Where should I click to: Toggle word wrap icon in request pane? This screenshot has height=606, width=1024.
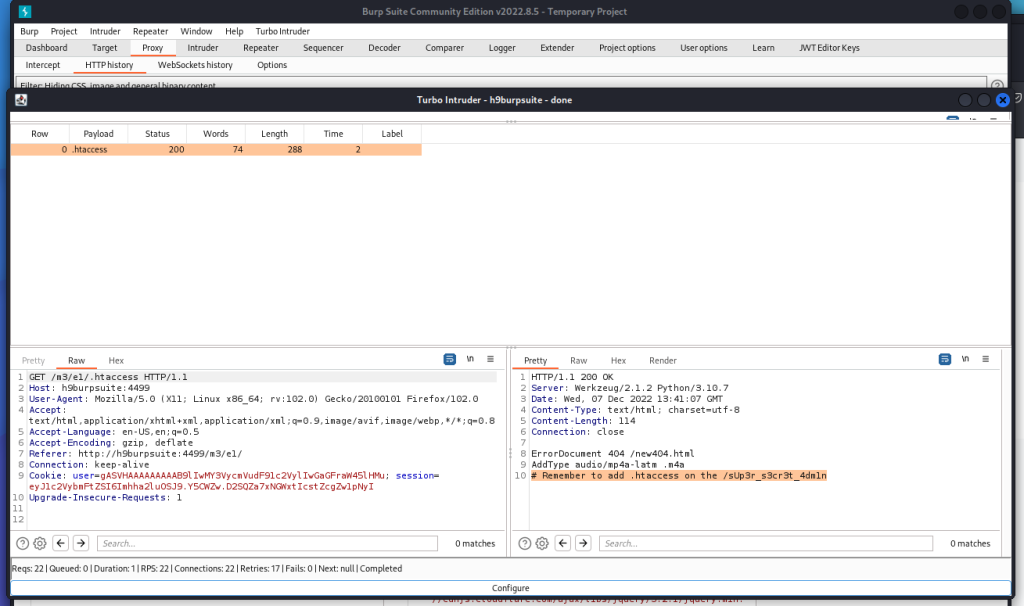449,359
